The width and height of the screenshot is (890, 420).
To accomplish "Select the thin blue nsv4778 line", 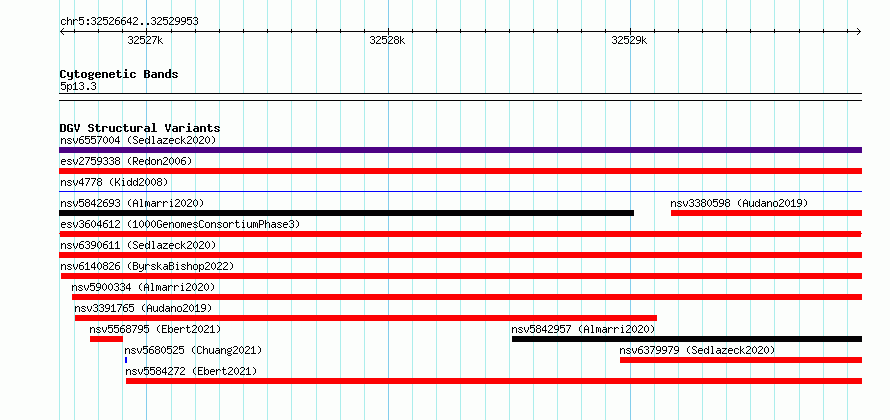I will coord(460,192).
